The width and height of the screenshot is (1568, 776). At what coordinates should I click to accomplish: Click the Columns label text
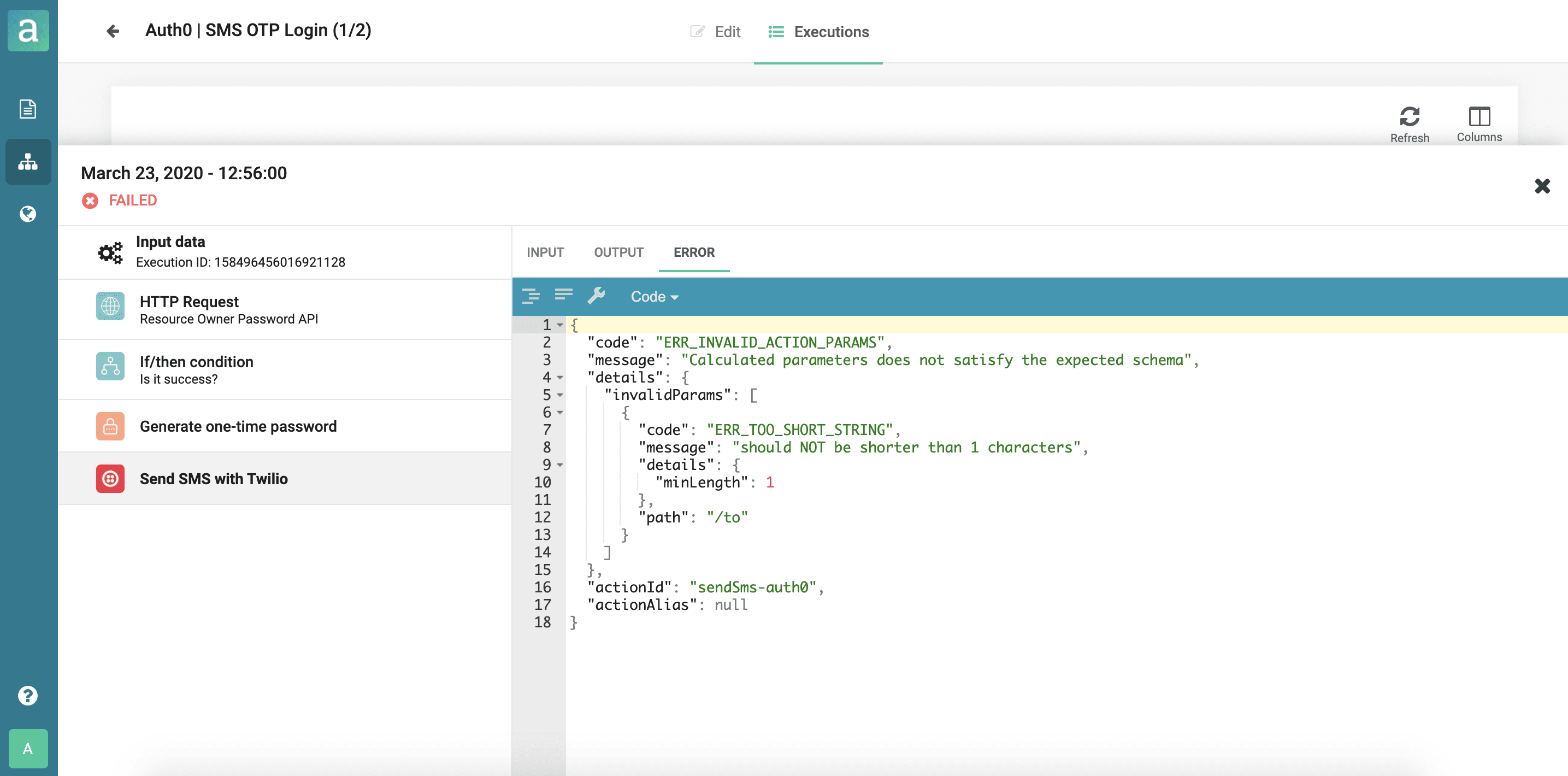[1479, 137]
